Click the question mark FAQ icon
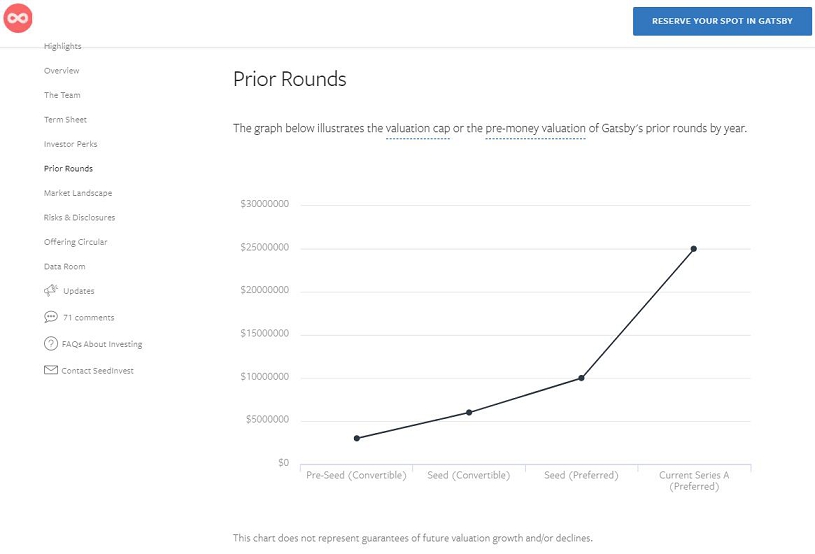This screenshot has height=554, width=815. (x=51, y=344)
